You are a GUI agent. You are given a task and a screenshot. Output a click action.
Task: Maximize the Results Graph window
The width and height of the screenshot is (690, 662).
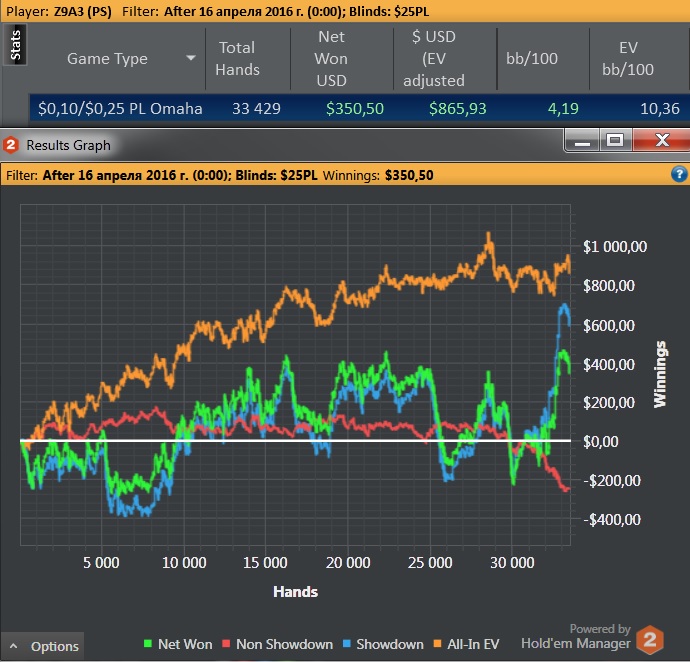615,140
